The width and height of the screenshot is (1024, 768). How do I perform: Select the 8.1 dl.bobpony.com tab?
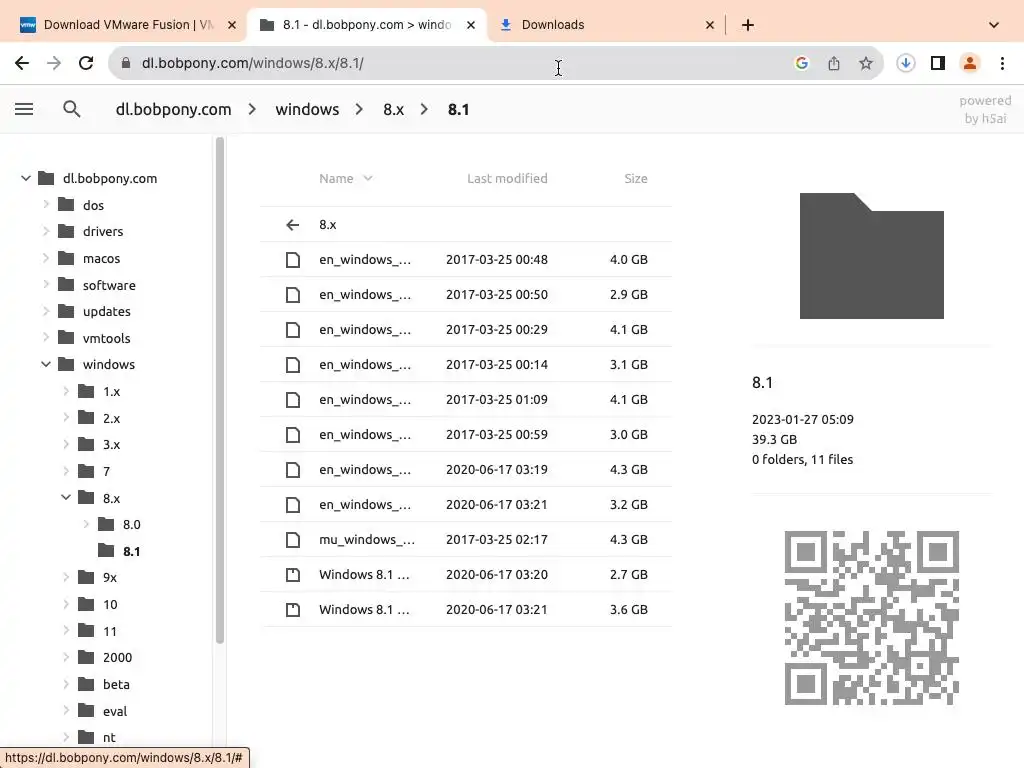point(366,25)
